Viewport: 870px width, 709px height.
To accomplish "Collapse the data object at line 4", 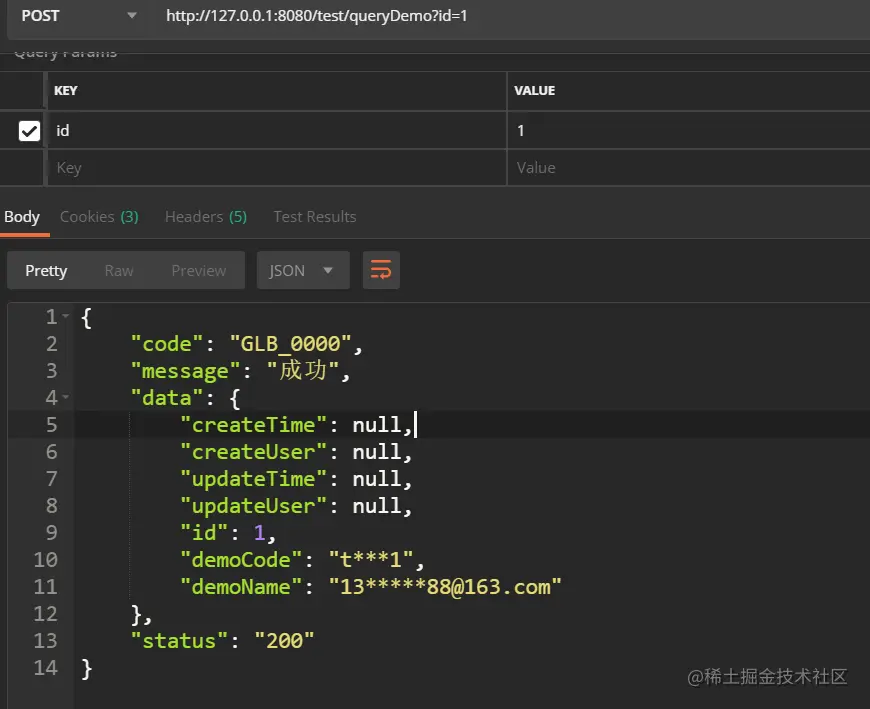I will (66, 397).
